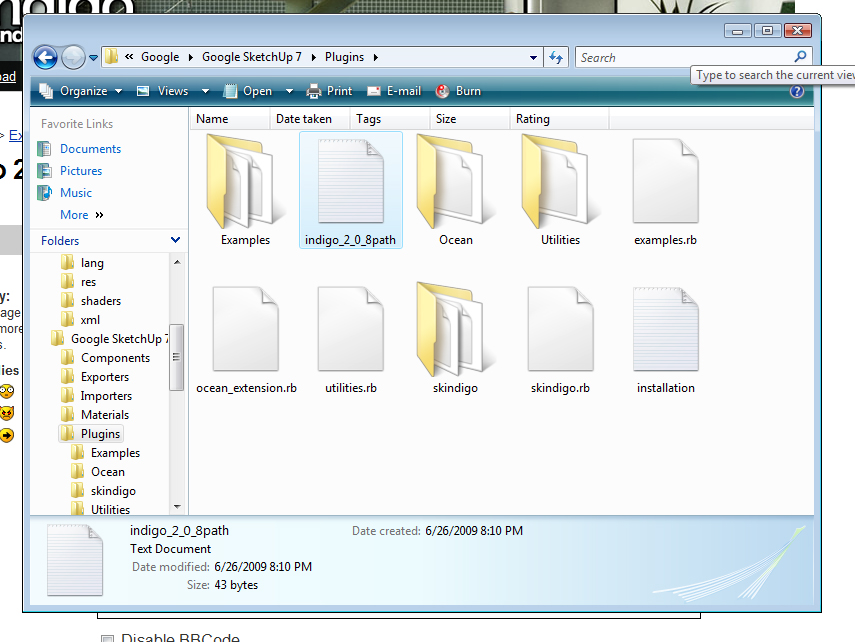Open the installation text document

click(x=665, y=330)
